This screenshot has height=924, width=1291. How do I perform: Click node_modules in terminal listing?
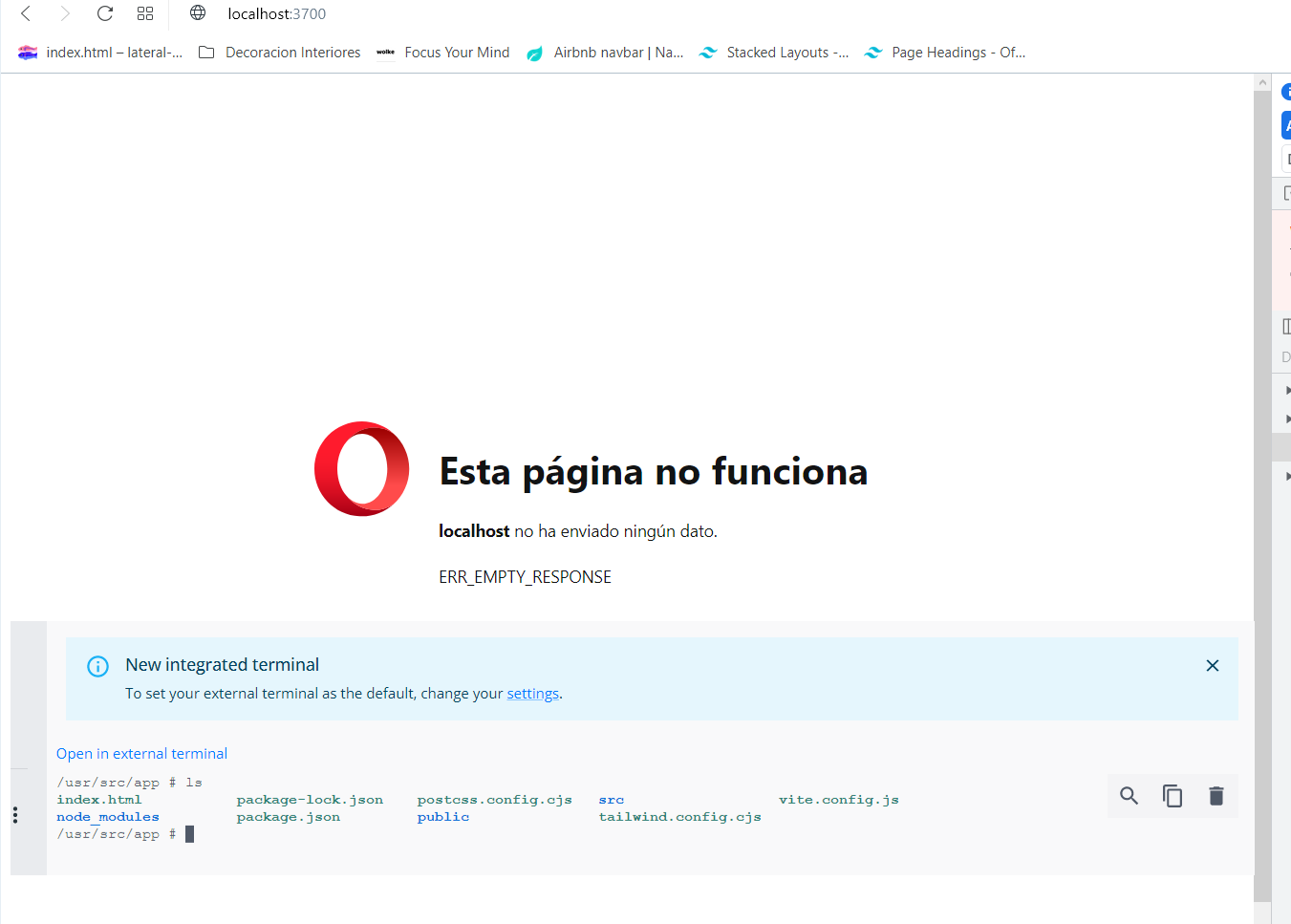pyautogui.click(x=108, y=817)
